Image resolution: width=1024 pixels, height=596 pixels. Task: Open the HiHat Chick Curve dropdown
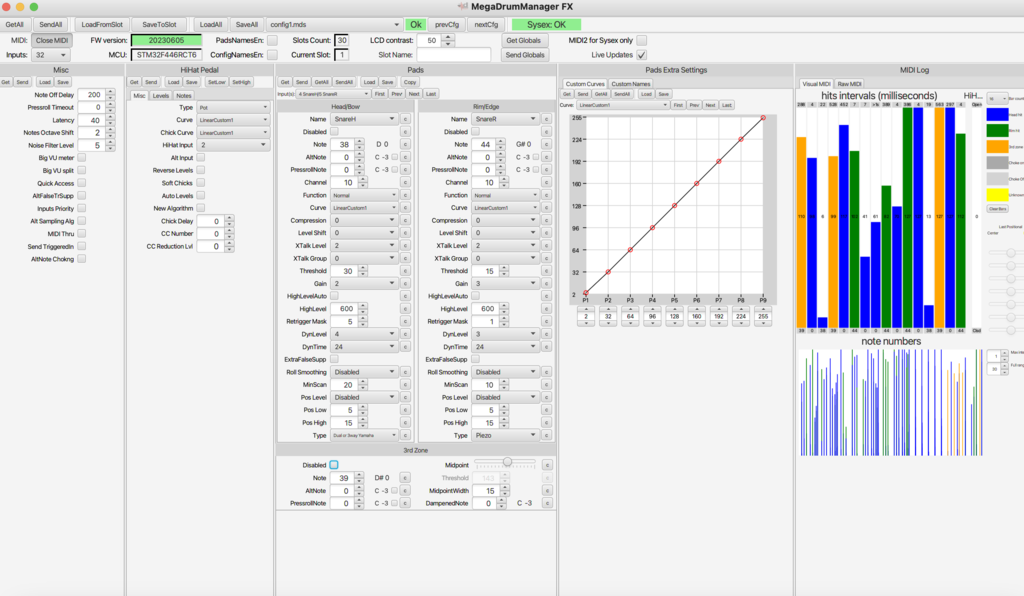[x=233, y=133]
